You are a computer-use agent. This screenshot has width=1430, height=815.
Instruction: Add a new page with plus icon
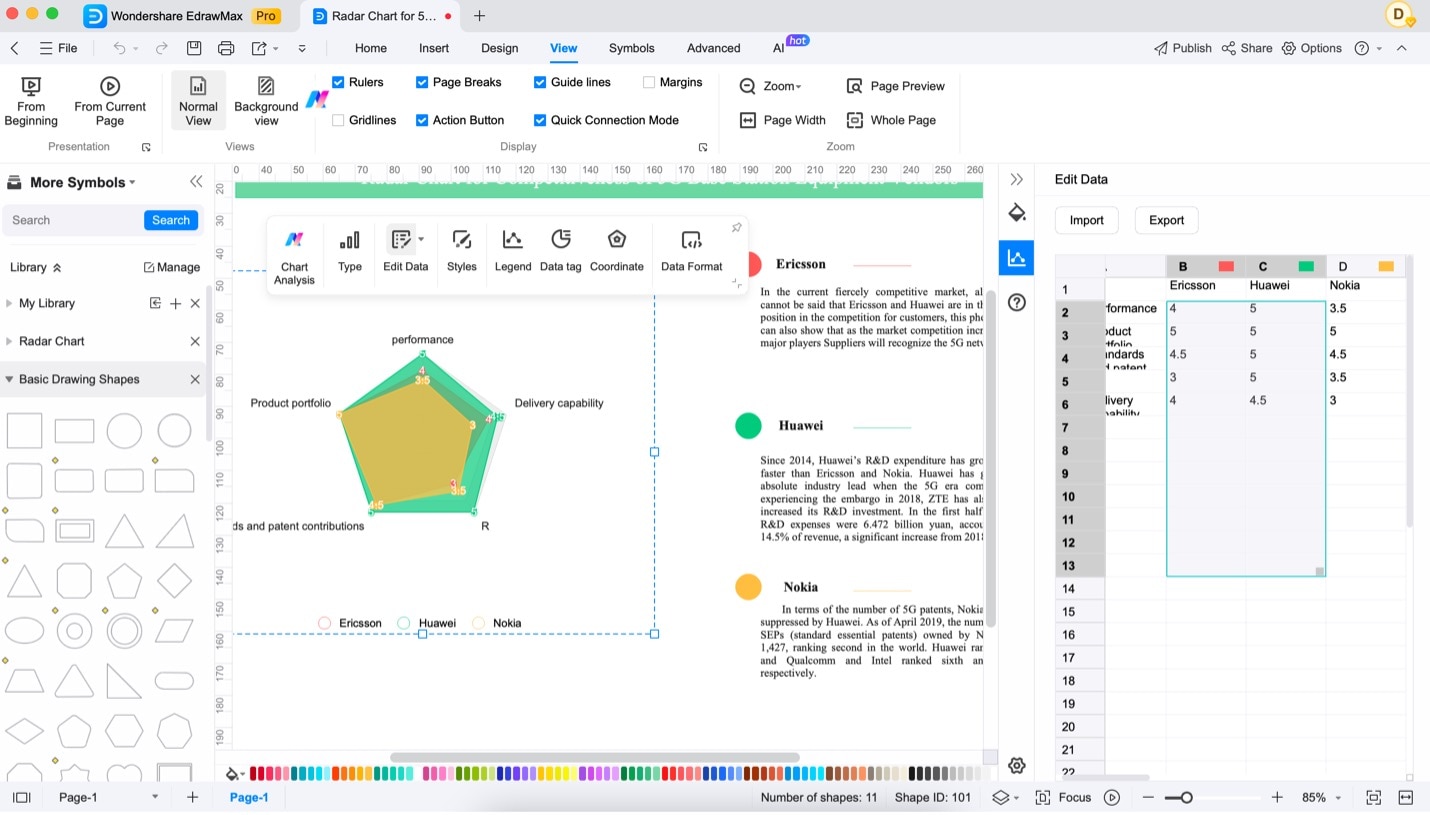(x=193, y=797)
